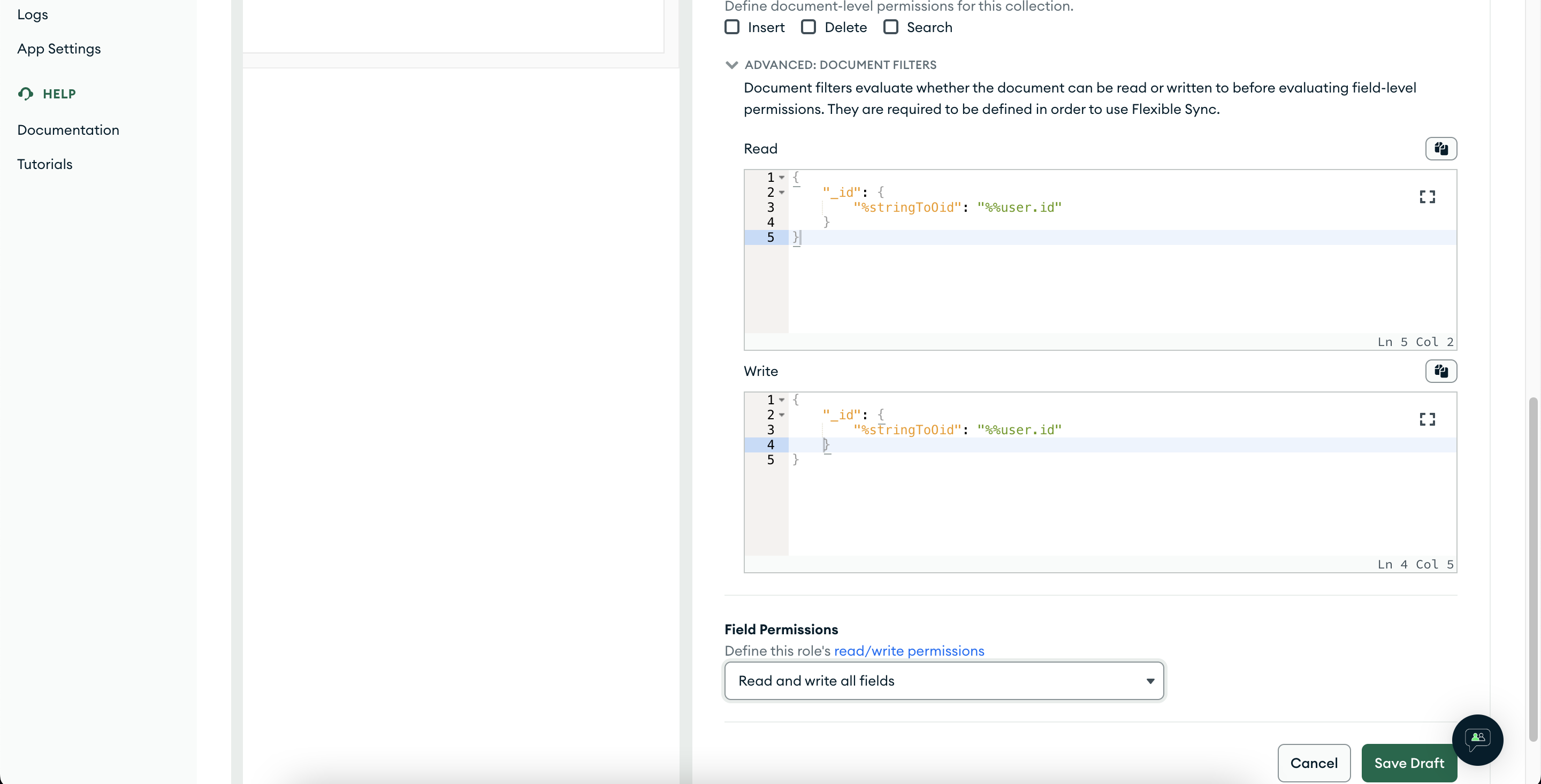
Task: Click the Cancel button
Action: click(1314, 763)
